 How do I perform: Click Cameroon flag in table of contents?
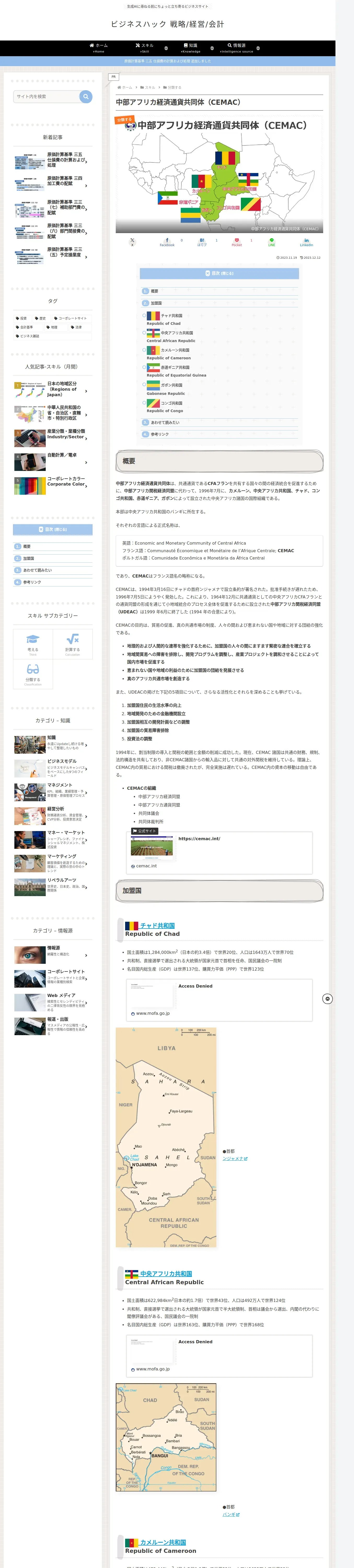(153, 350)
